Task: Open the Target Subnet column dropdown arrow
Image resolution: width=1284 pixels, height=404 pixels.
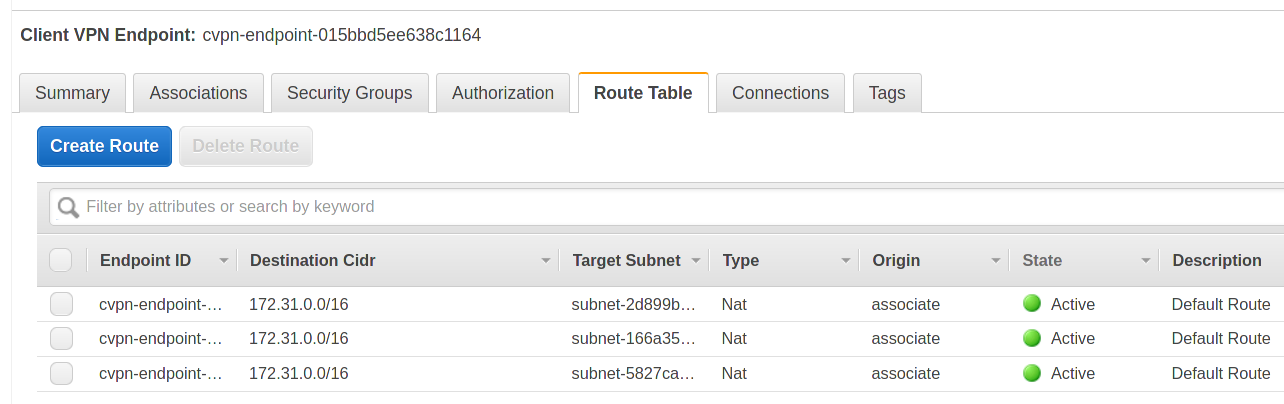Action: 696,261
